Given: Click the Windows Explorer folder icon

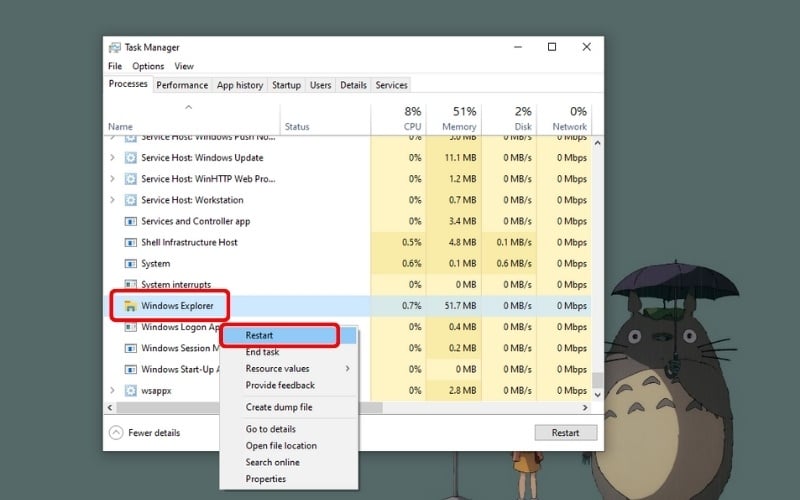Looking at the screenshot, I should tap(131, 306).
